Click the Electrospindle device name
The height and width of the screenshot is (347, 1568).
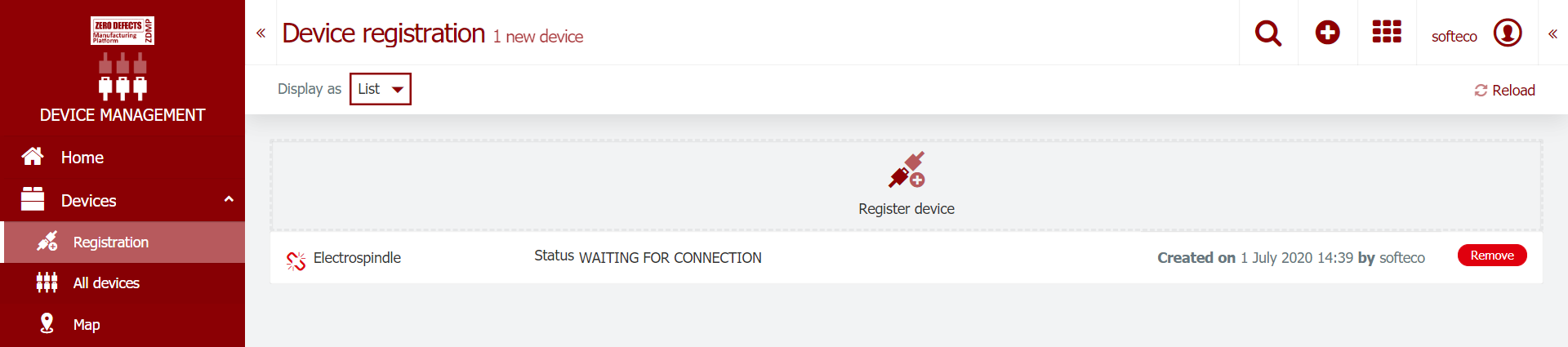click(357, 258)
